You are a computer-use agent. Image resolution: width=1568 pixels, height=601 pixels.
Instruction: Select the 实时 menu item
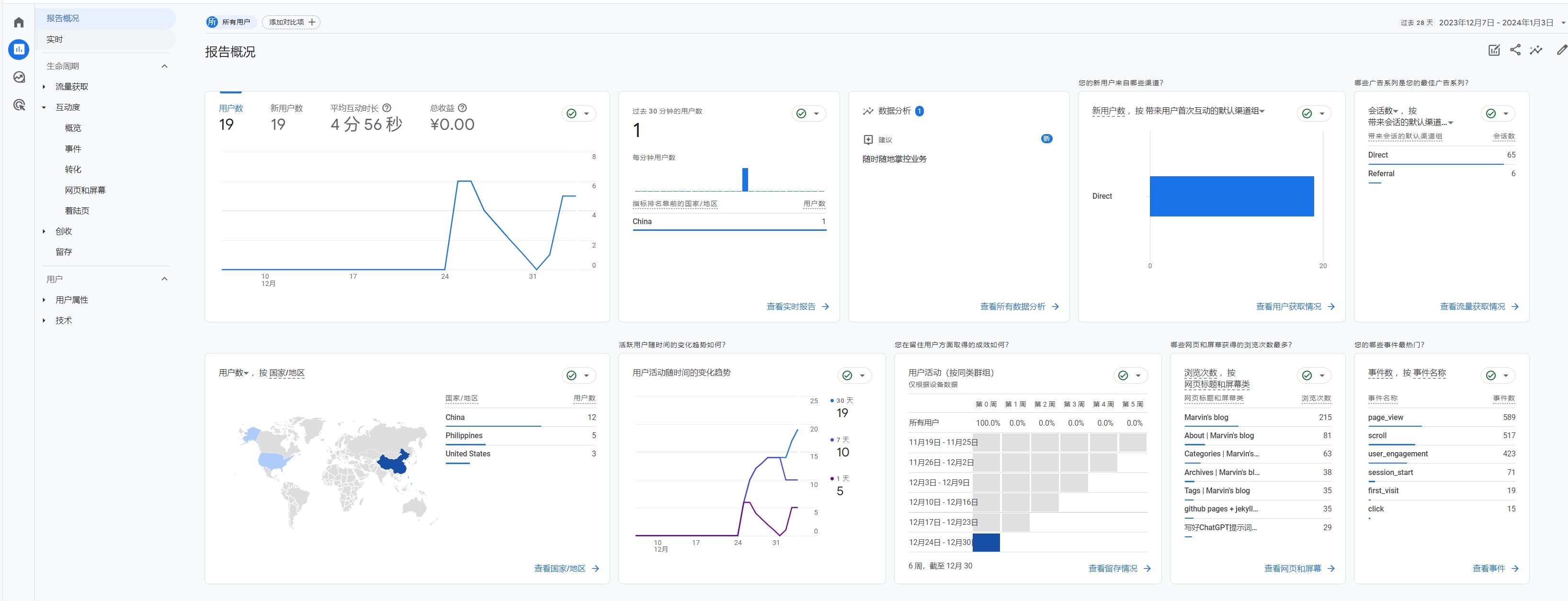click(55, 39)
